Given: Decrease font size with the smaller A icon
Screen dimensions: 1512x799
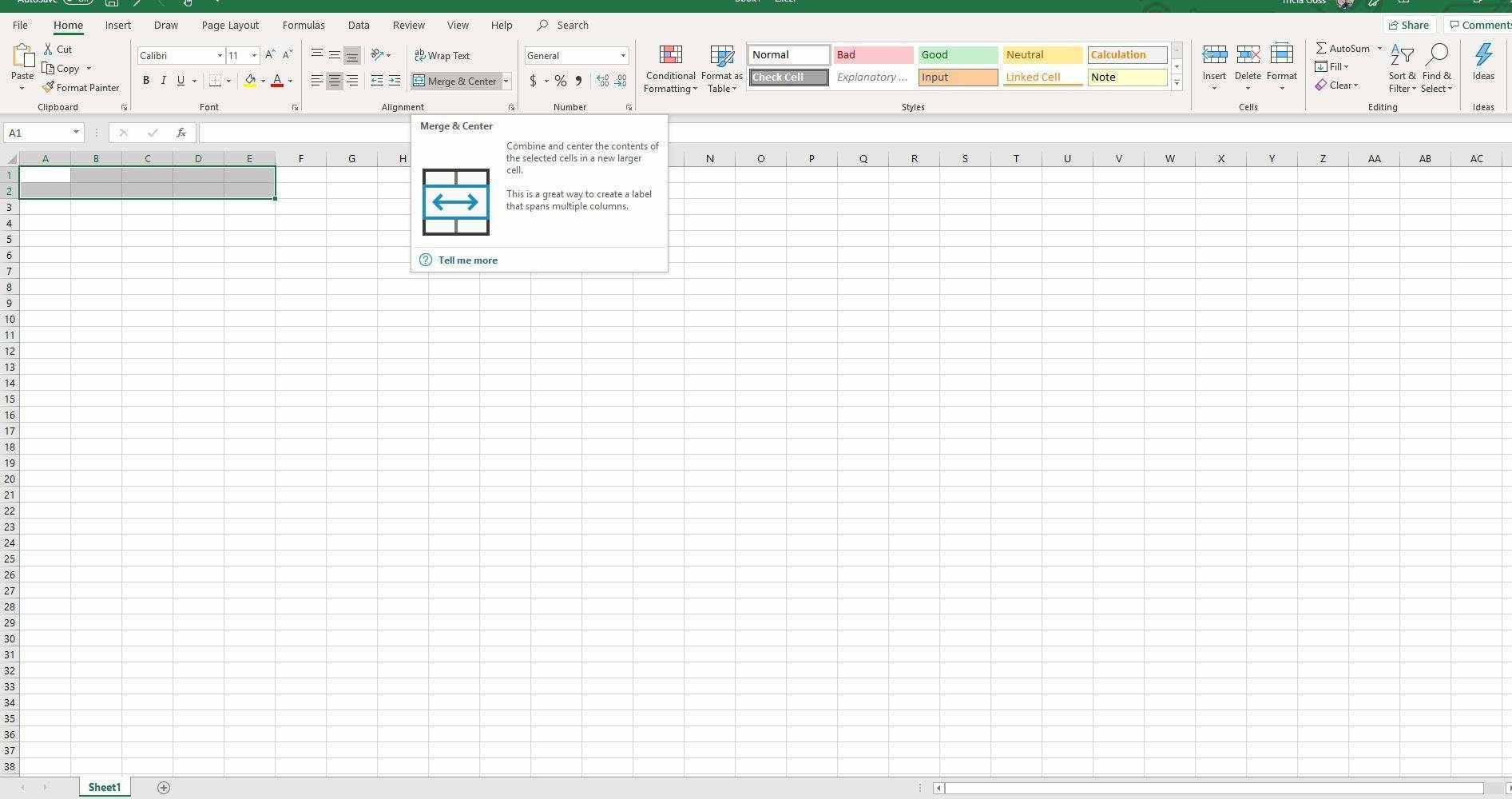Looking at the screenshot, I should pos(288,55).
